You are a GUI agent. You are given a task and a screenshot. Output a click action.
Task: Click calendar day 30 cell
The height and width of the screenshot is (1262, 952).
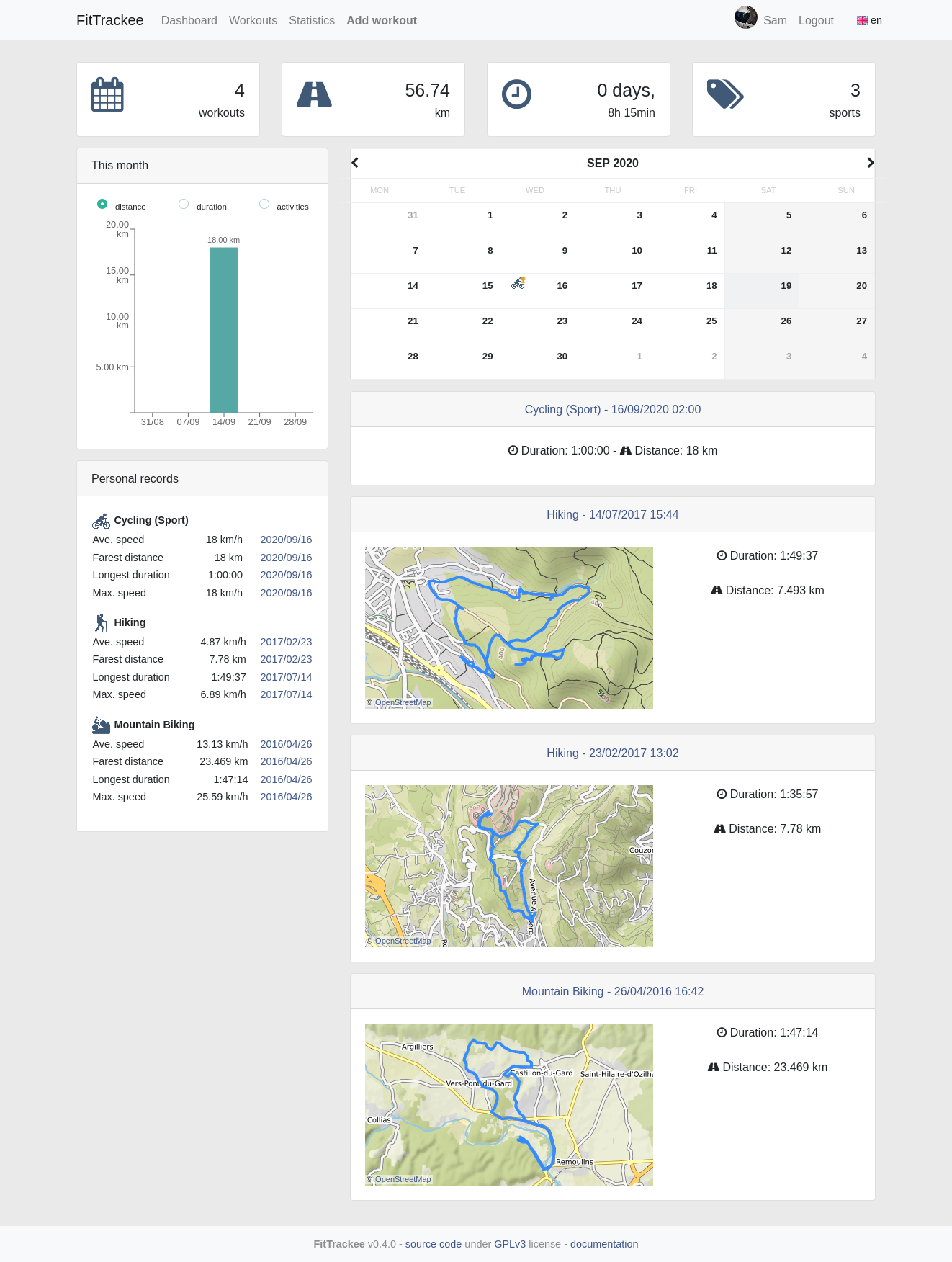538,362
